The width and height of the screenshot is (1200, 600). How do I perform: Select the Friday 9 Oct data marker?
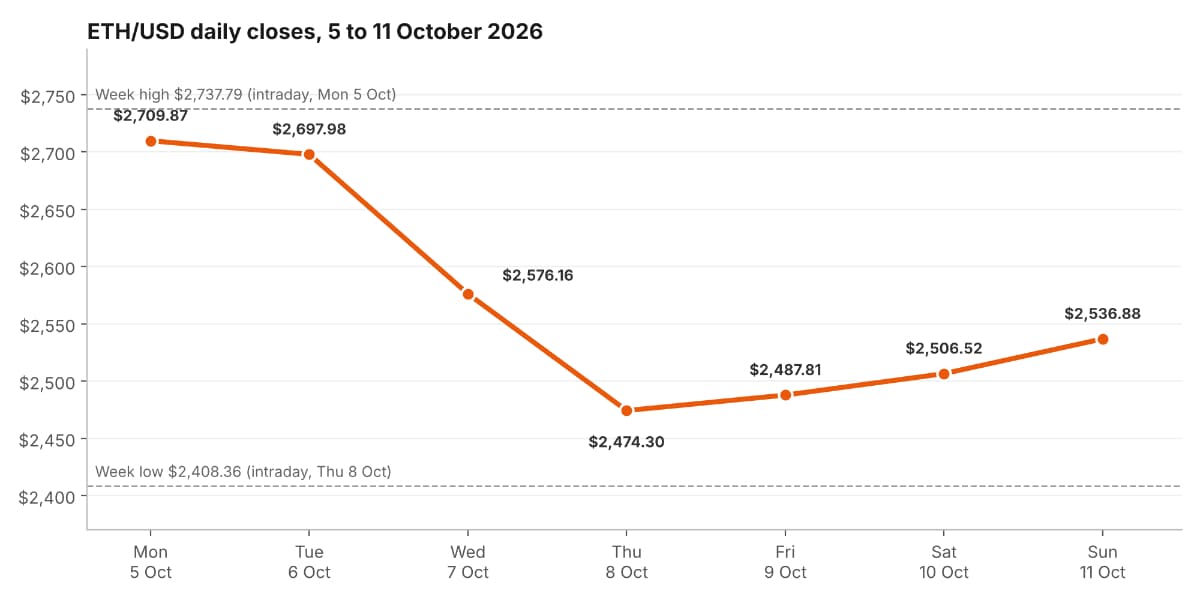tap(785, 395)
